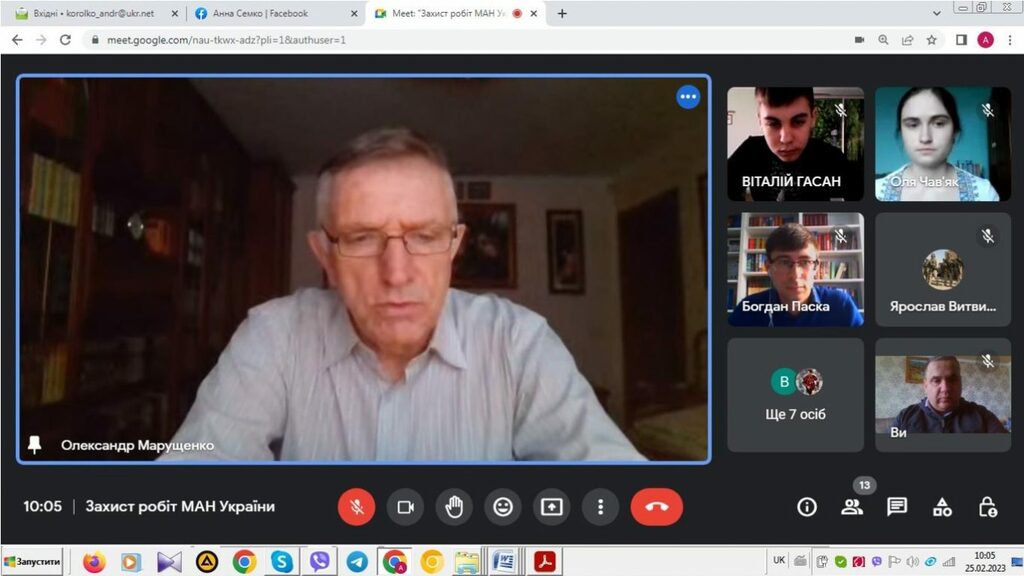Image resolution: width=1024 pixels, height=576 pixels.
Task: Open blue options button on Олександр Марущенко's video
Action: [687, 97]
